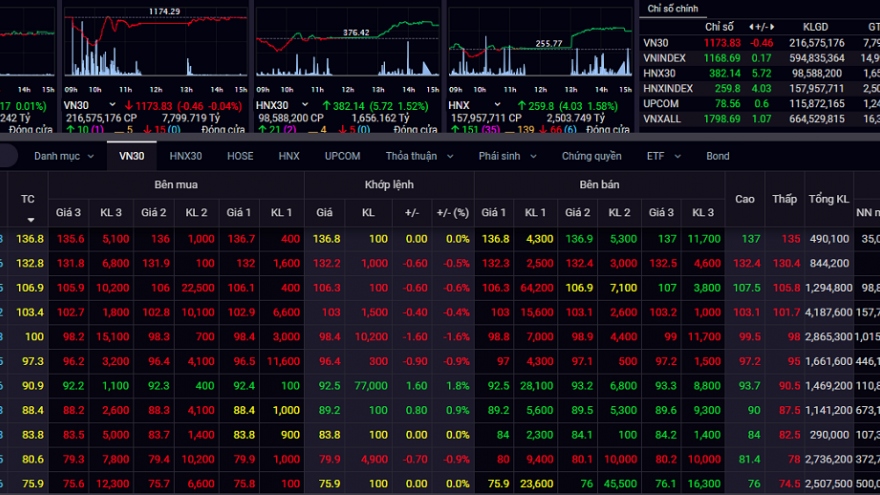
Task: Click the Chỉ số chính panel title
Action: tap(672, 8)
